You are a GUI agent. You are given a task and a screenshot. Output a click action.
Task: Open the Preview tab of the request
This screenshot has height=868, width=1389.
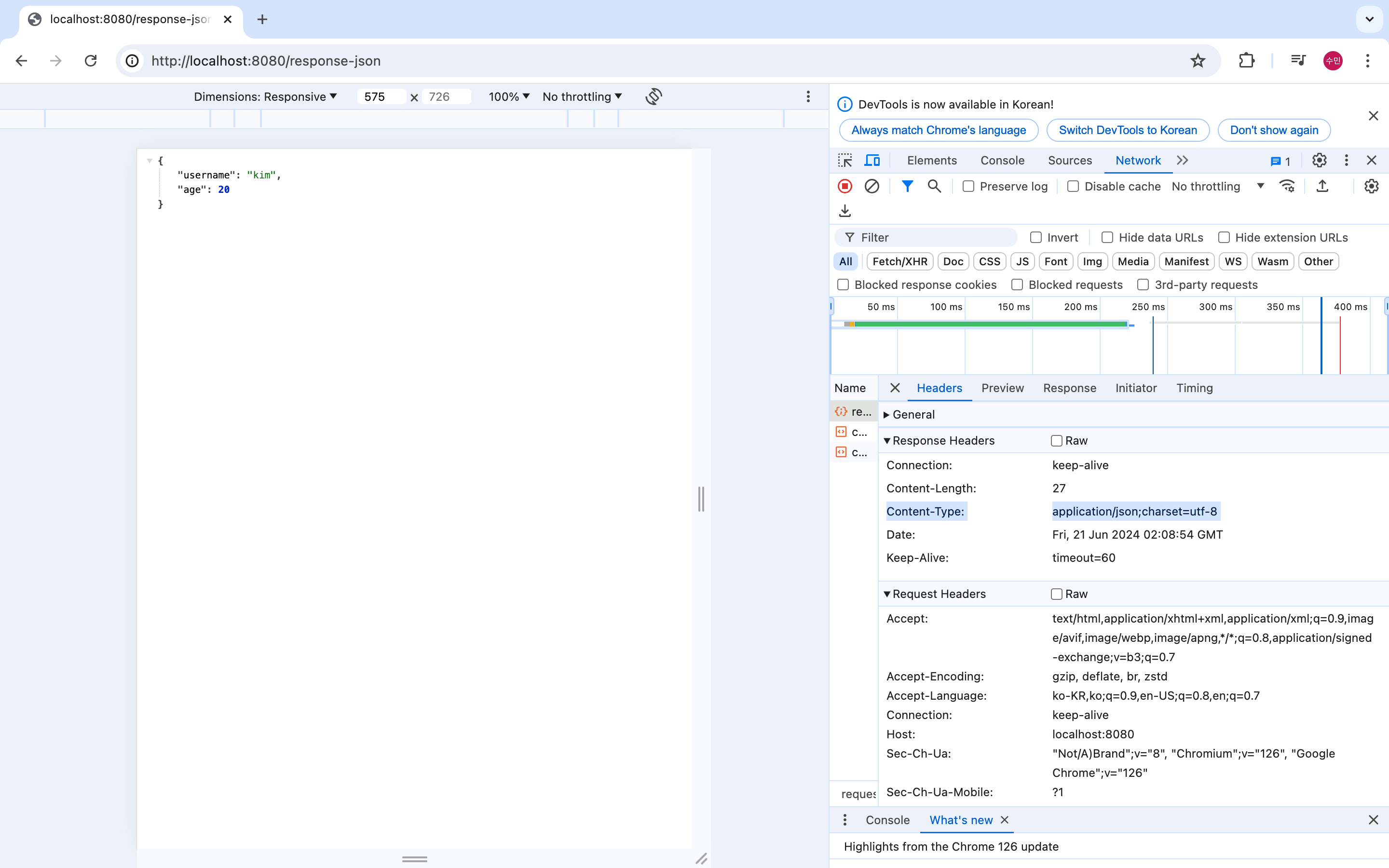(x=1002, y=388)
